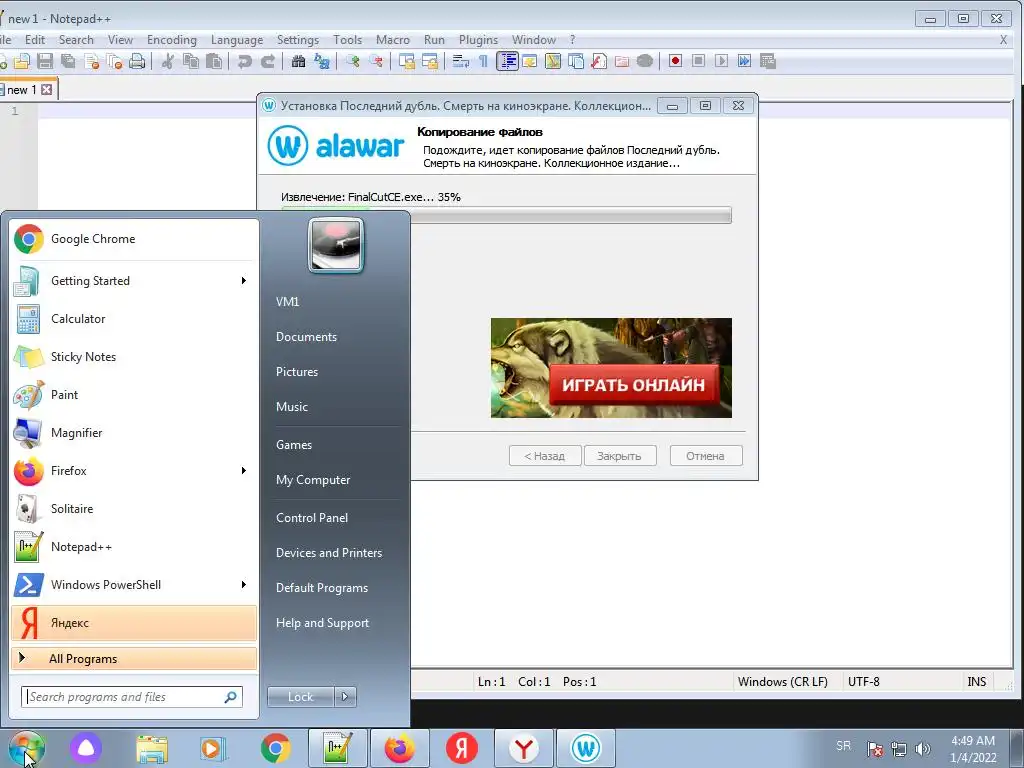Click Alice purple assistant icon on taskbar
Image resolution: width=1024 pixels, height=768 pixels.
click(x=86, y=748)
